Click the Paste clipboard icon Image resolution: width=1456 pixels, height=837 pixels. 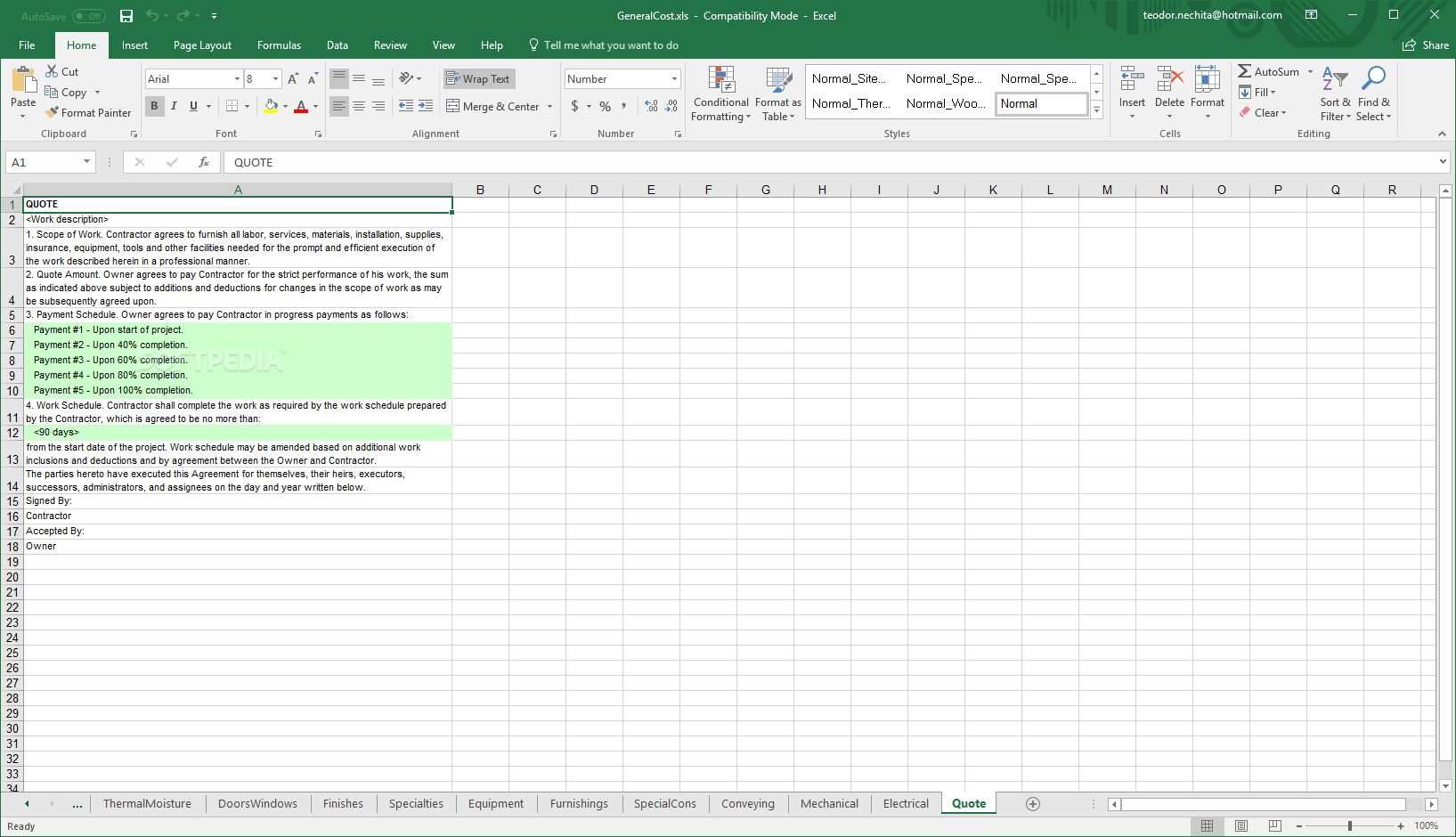[24, 80]
